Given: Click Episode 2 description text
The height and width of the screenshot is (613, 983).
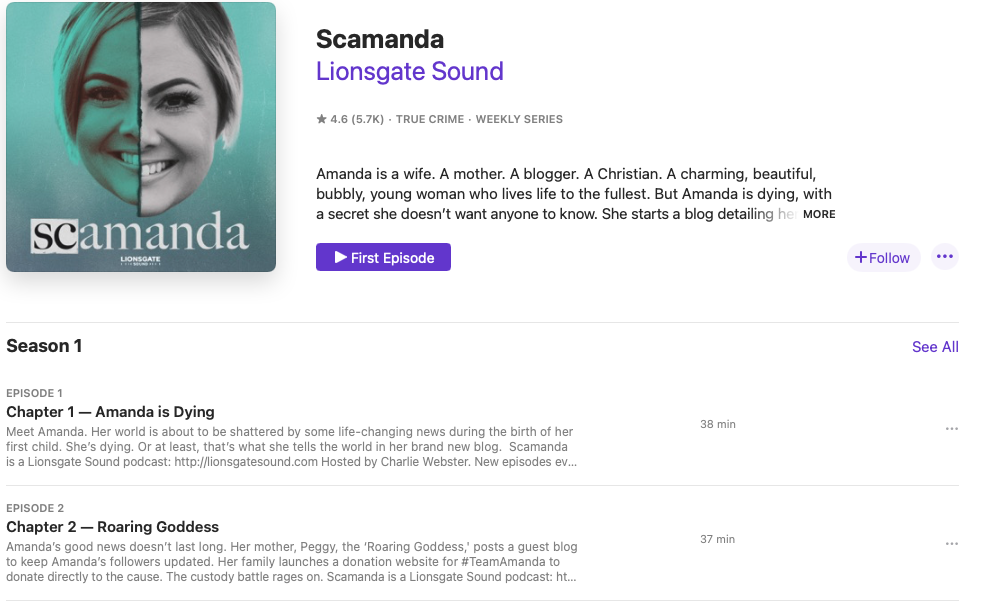Looking at the screenshot, I should tap(290, 562).
